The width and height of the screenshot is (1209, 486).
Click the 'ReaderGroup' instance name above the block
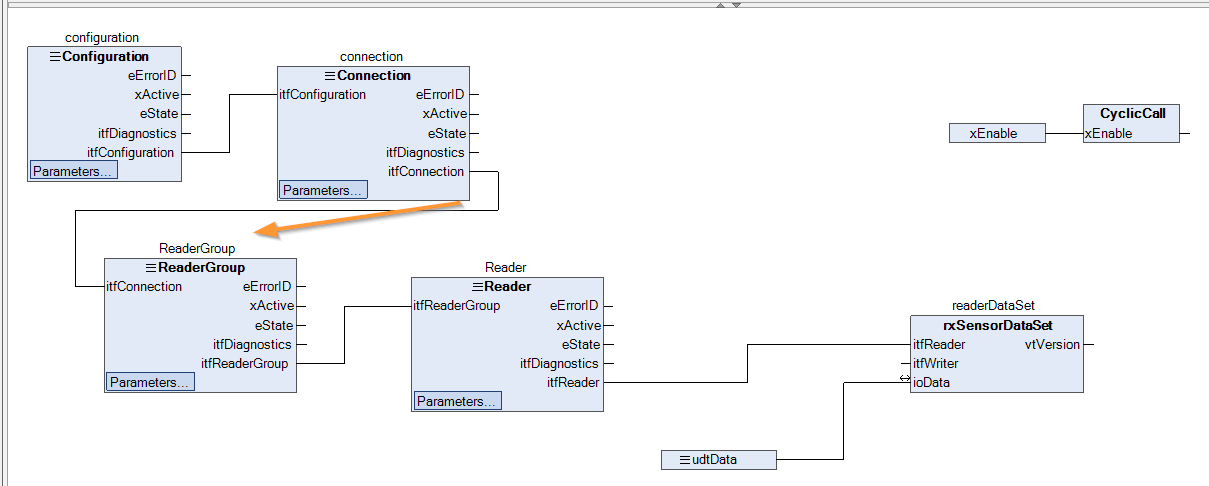pyautogui.click(x=197, y=248)
